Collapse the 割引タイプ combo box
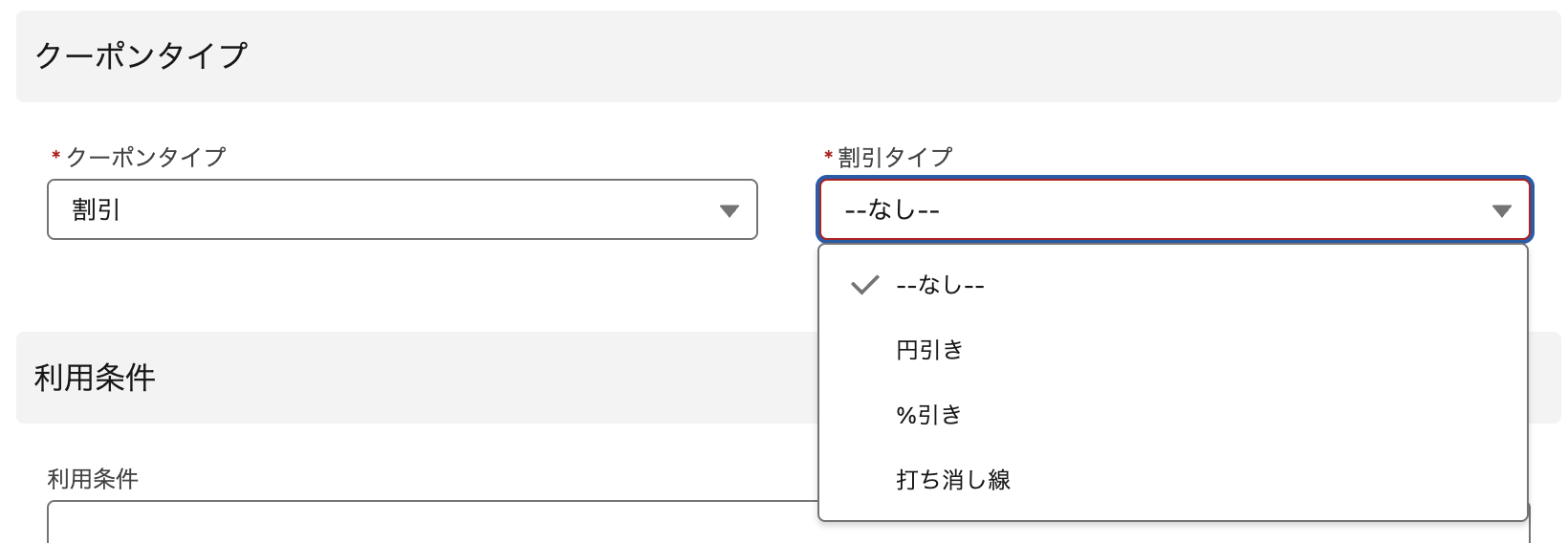This screenshot has height=543, width=1568. coord(1174,209)
